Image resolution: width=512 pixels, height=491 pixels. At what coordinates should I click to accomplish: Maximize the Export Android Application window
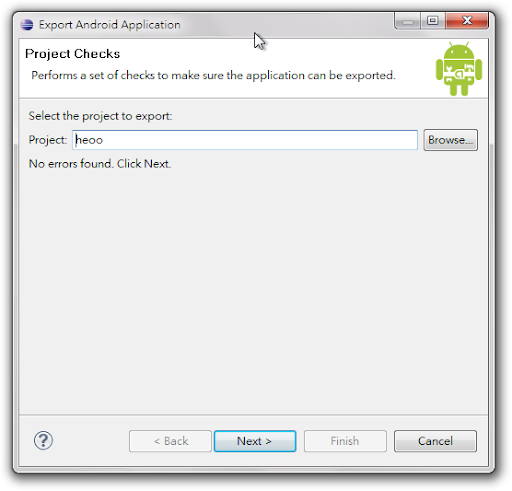coord(433,21)
